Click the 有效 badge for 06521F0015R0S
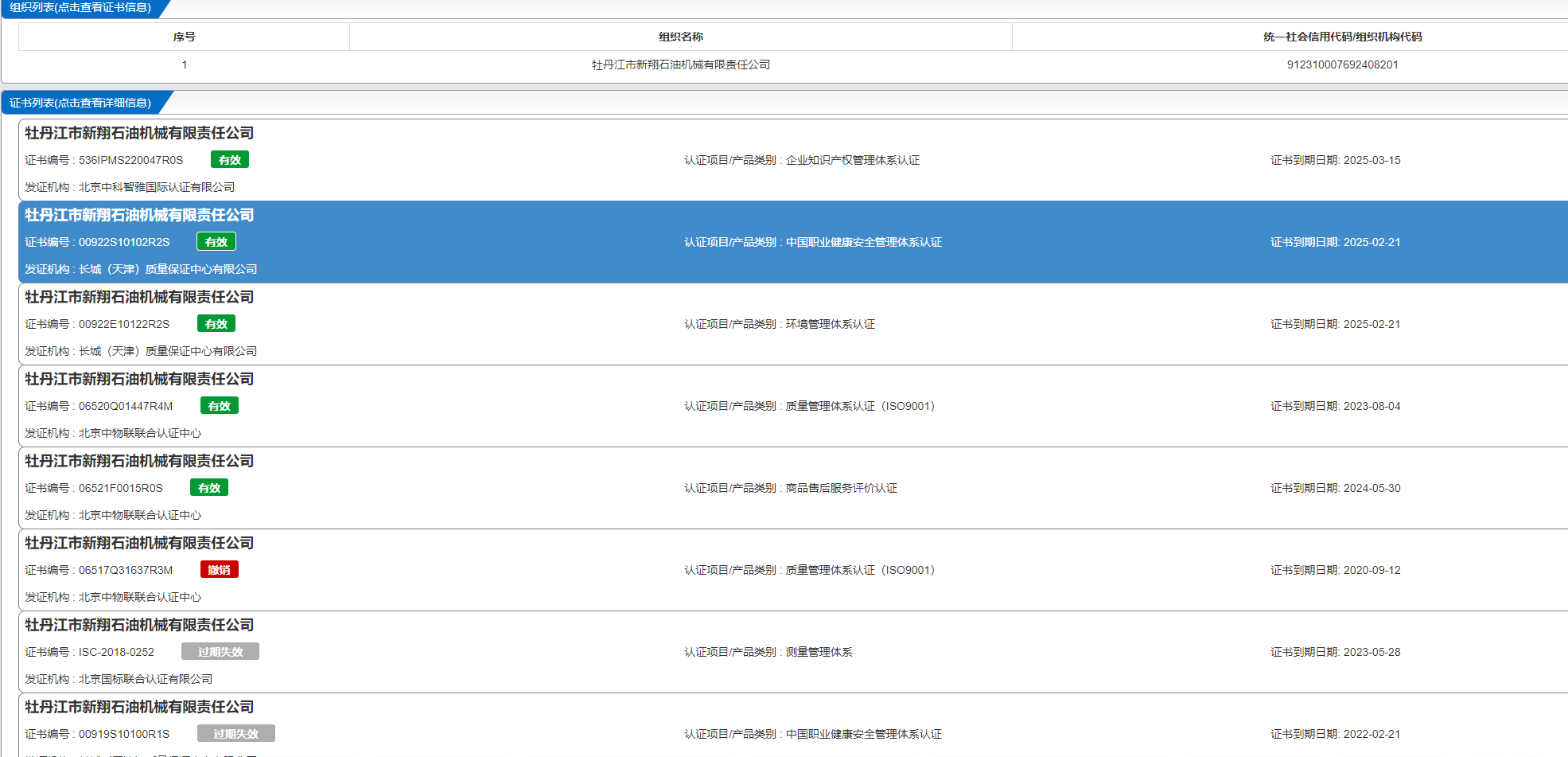 tap(209, 488)
